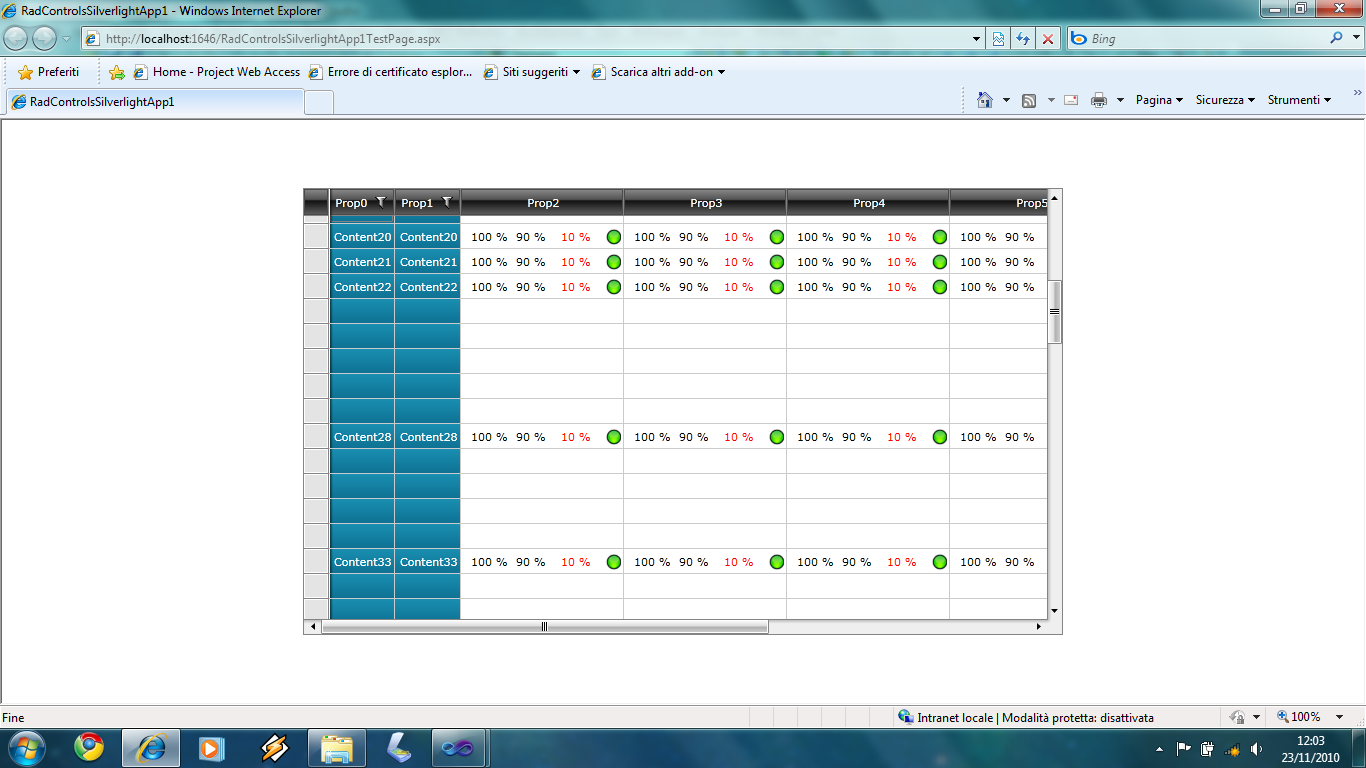
Task: Open the Prop1 column filter funnel icon
Action: (447, 202)
